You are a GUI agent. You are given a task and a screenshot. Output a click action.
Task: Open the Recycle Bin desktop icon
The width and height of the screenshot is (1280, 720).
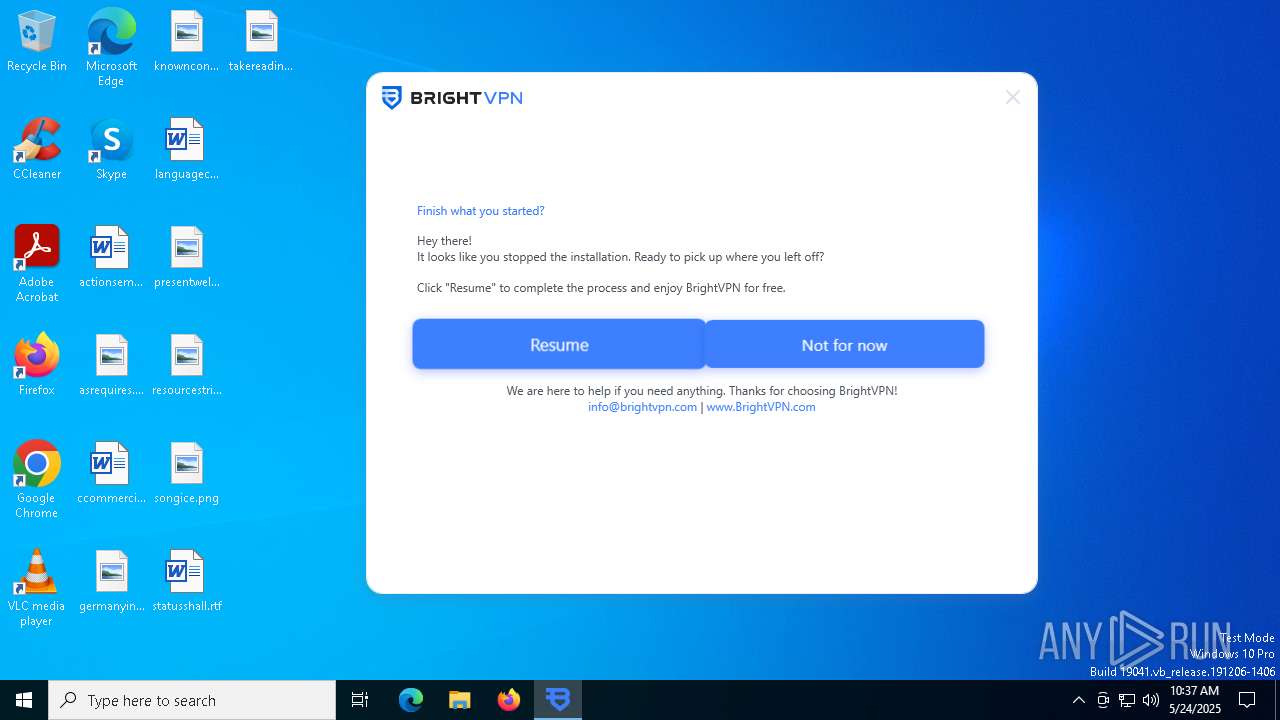point(37,42)
